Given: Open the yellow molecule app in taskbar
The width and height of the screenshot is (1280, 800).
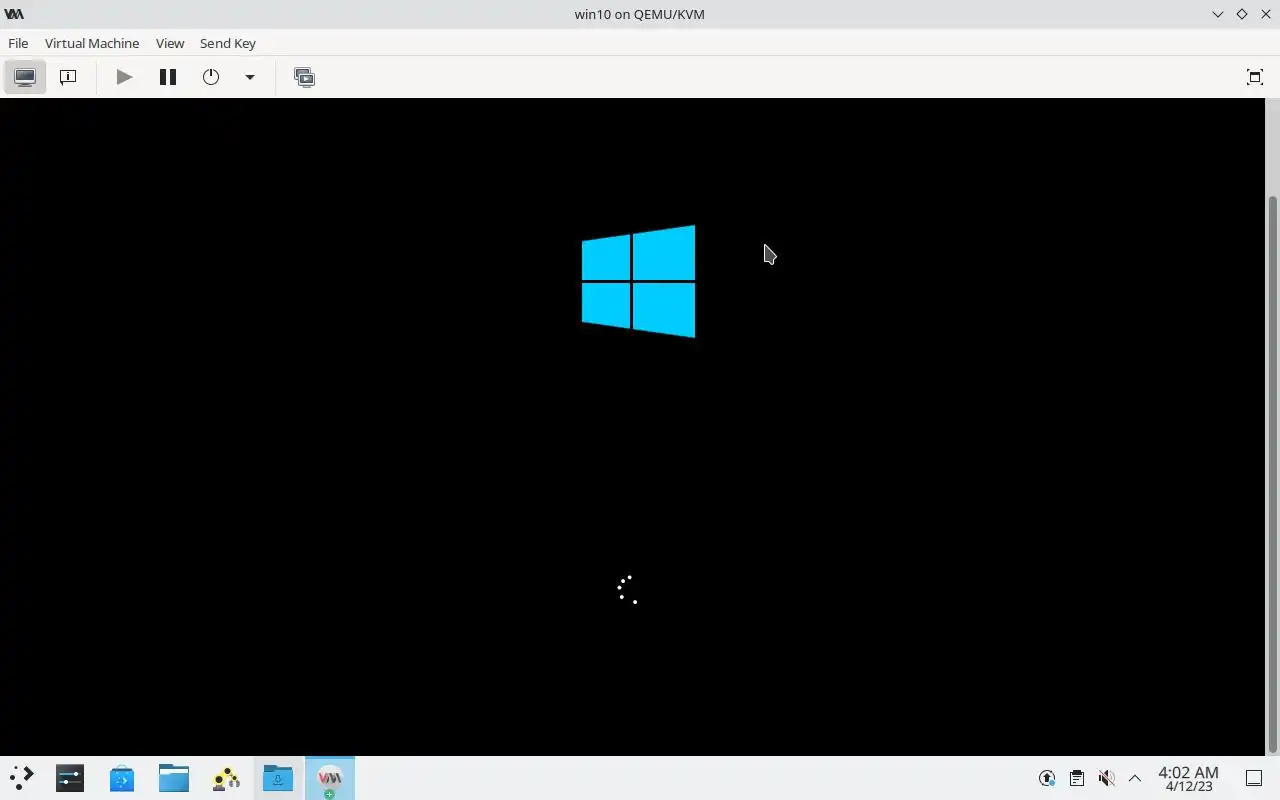Looking at the screenshot, I should point(226,778).
